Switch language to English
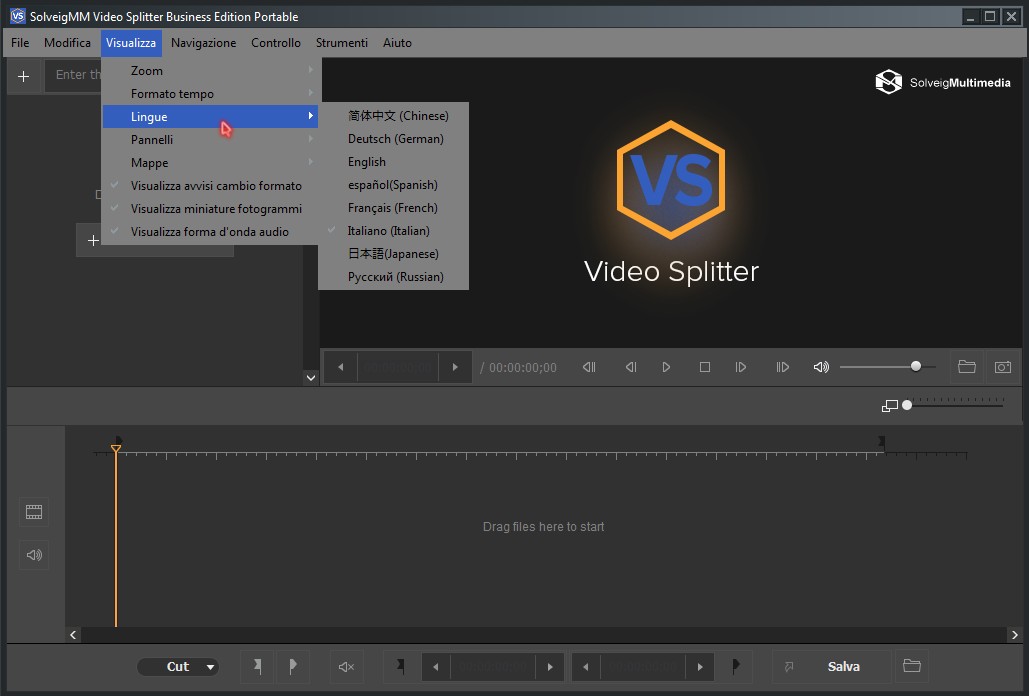 [394, 161]
